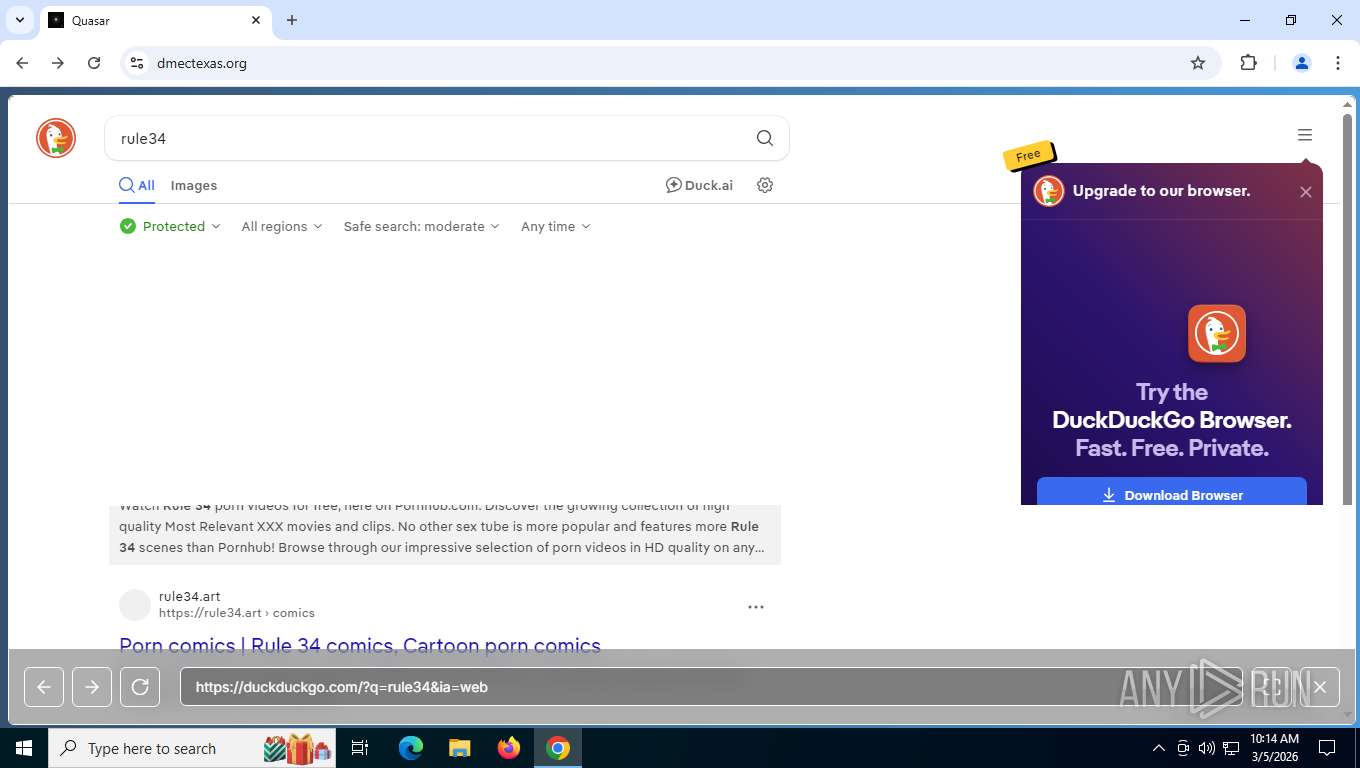This screenshot has width=1360, height=768.
Task: Launch Firefox from the taskbar
Action: tap(509, 748)
